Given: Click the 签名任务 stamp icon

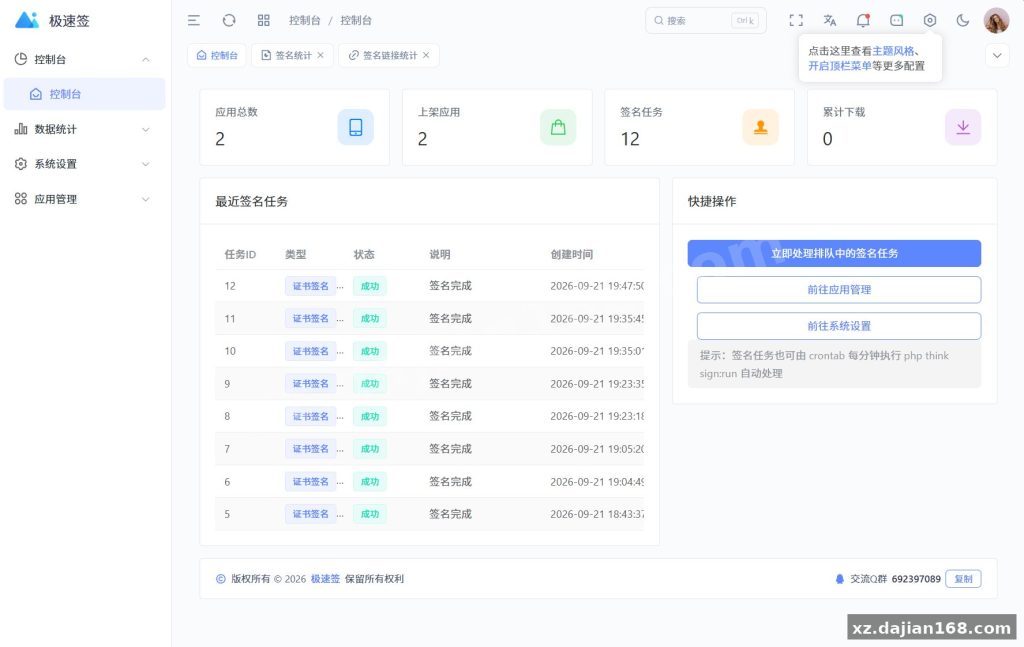Looking at the screenshot, I should click(760, 127).
